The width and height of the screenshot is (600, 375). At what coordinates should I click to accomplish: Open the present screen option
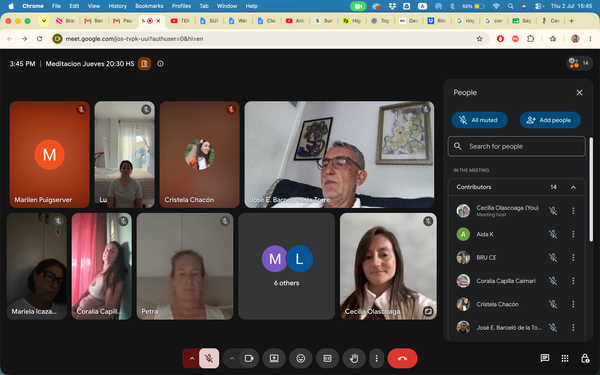(274, 358)
